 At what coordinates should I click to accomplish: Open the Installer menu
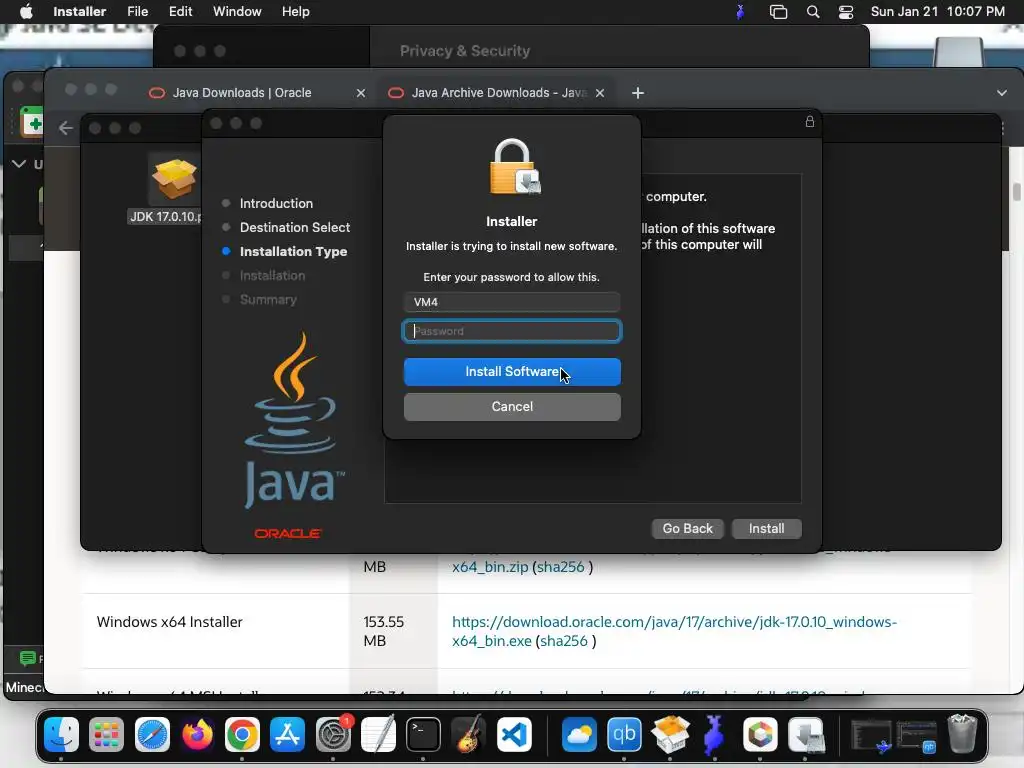tap(79, 12)
